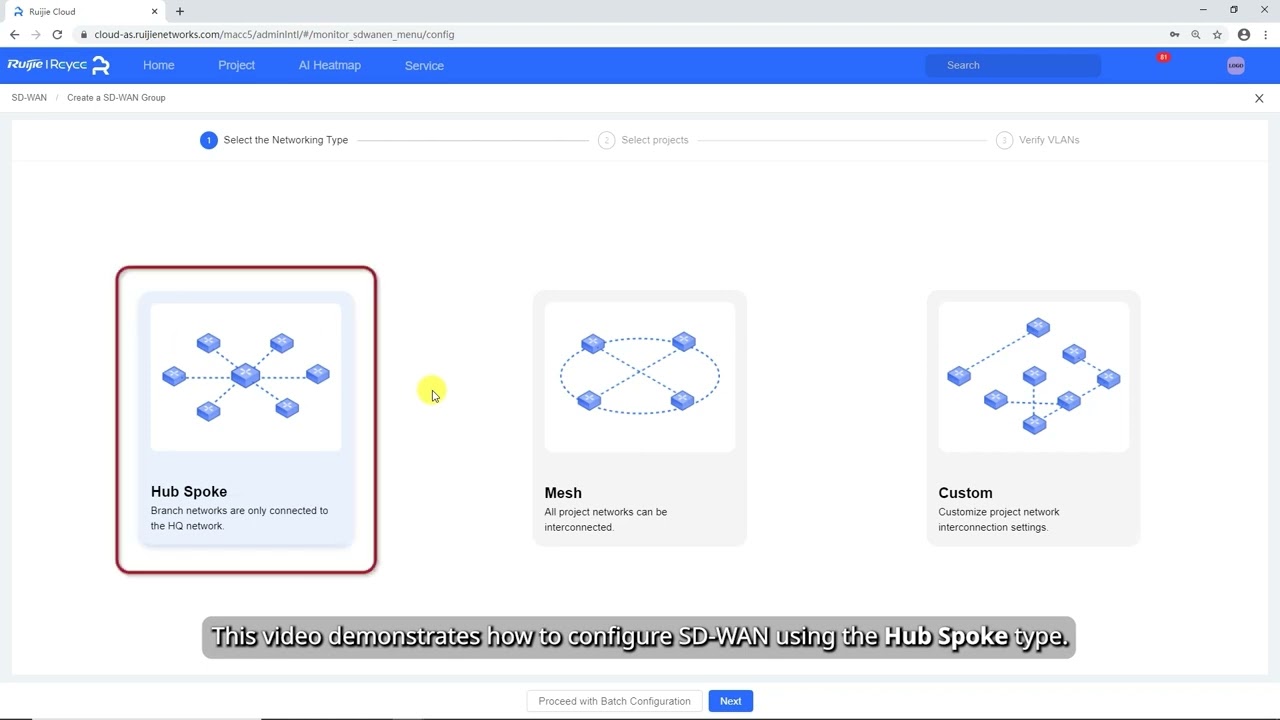Click the Mesh title text

point(563,492)
